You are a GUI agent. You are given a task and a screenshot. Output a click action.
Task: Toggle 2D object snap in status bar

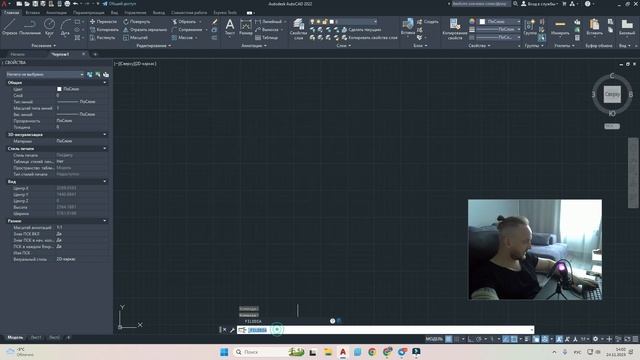(514, 339)
